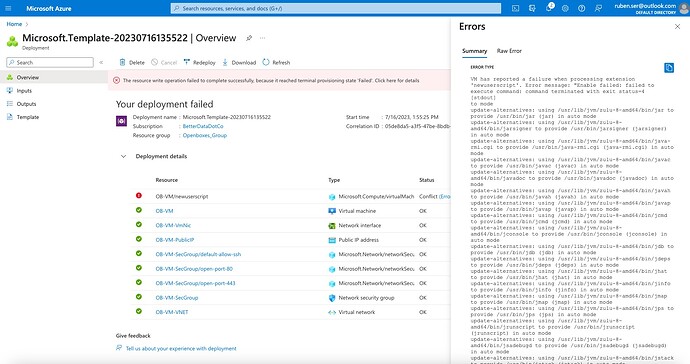Image resolution: width=690 pixels, height=364 pixels.
Task: Click the failed provisioning error banner for details
Action: coord(279,81)
